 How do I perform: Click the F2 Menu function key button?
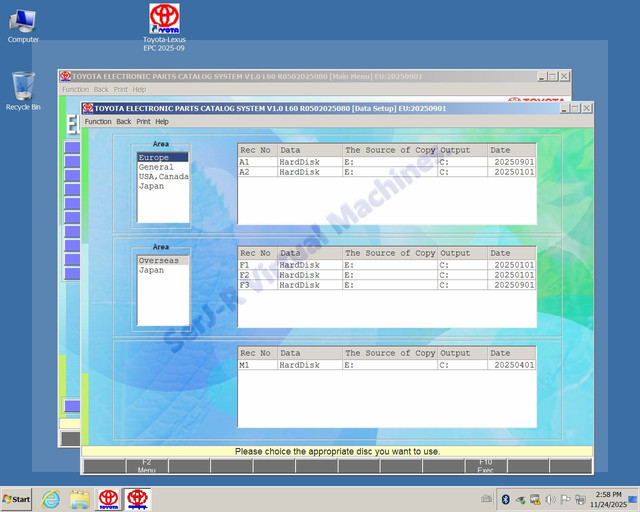tap(147, 465)
